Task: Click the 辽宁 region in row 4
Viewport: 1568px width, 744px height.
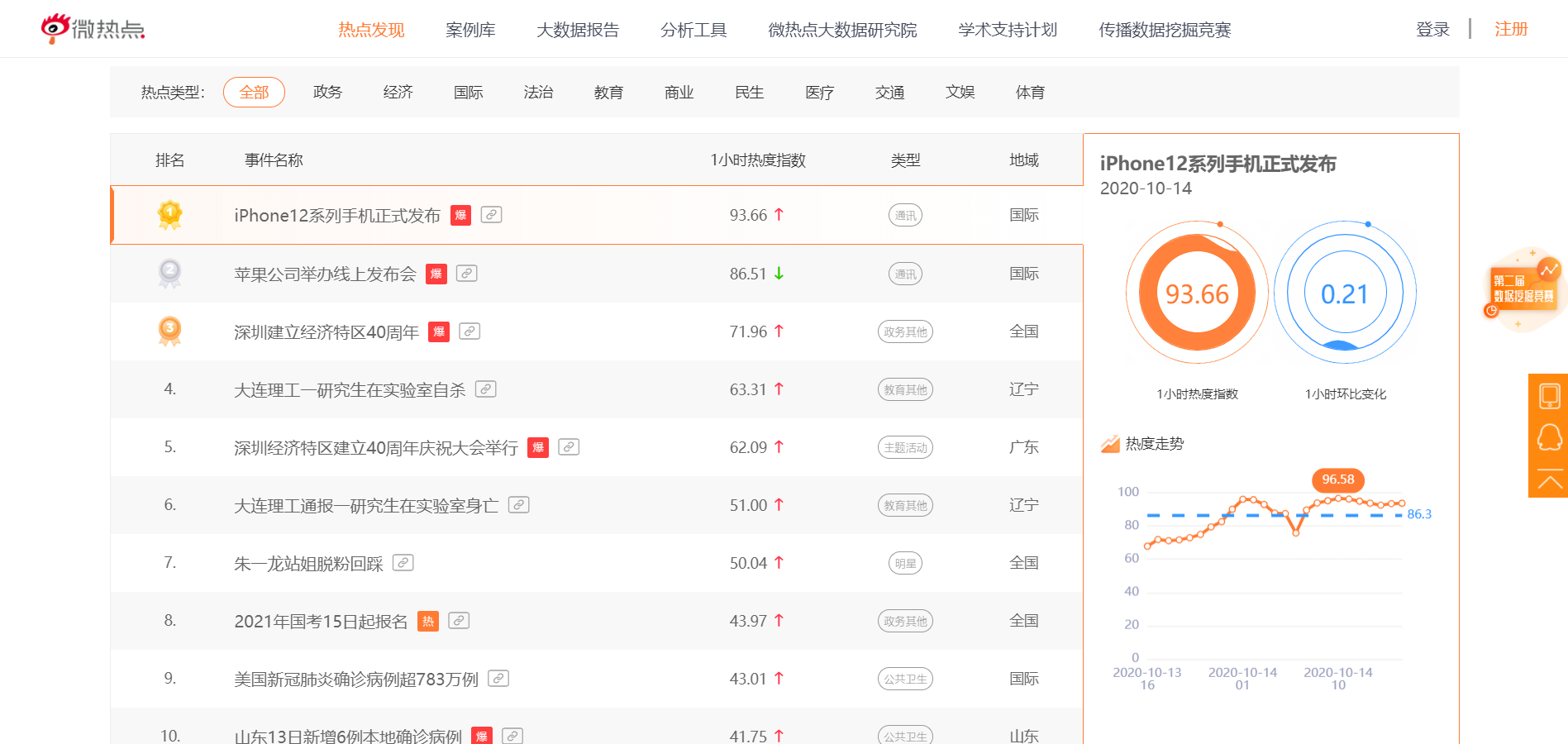Action: pos(1024,389)
